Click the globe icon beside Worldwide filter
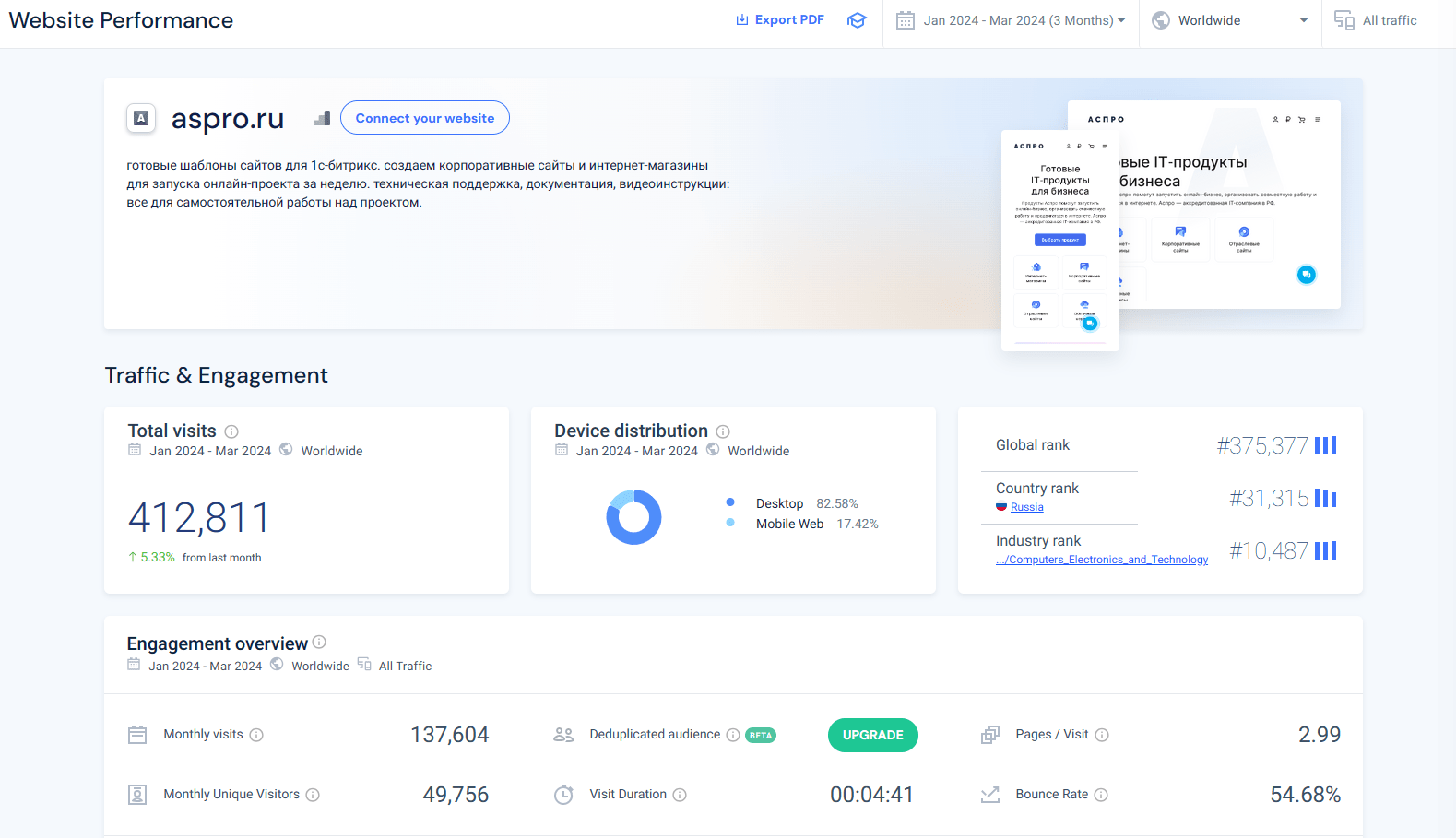Image resolution: width=1456 pixels, height=838 pixels. click(1161, 20)
